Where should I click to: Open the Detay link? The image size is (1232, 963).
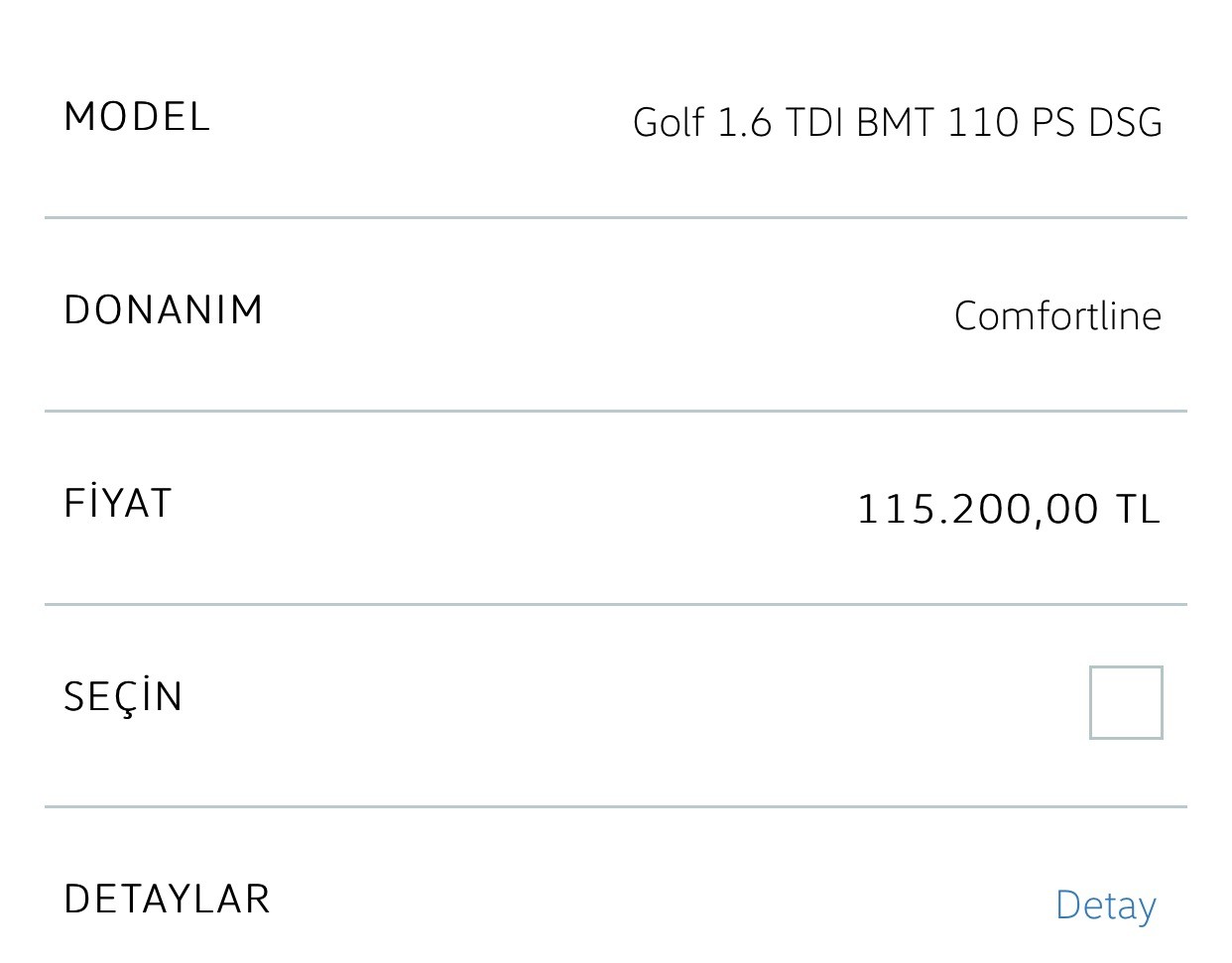(x=1106, y=905)
